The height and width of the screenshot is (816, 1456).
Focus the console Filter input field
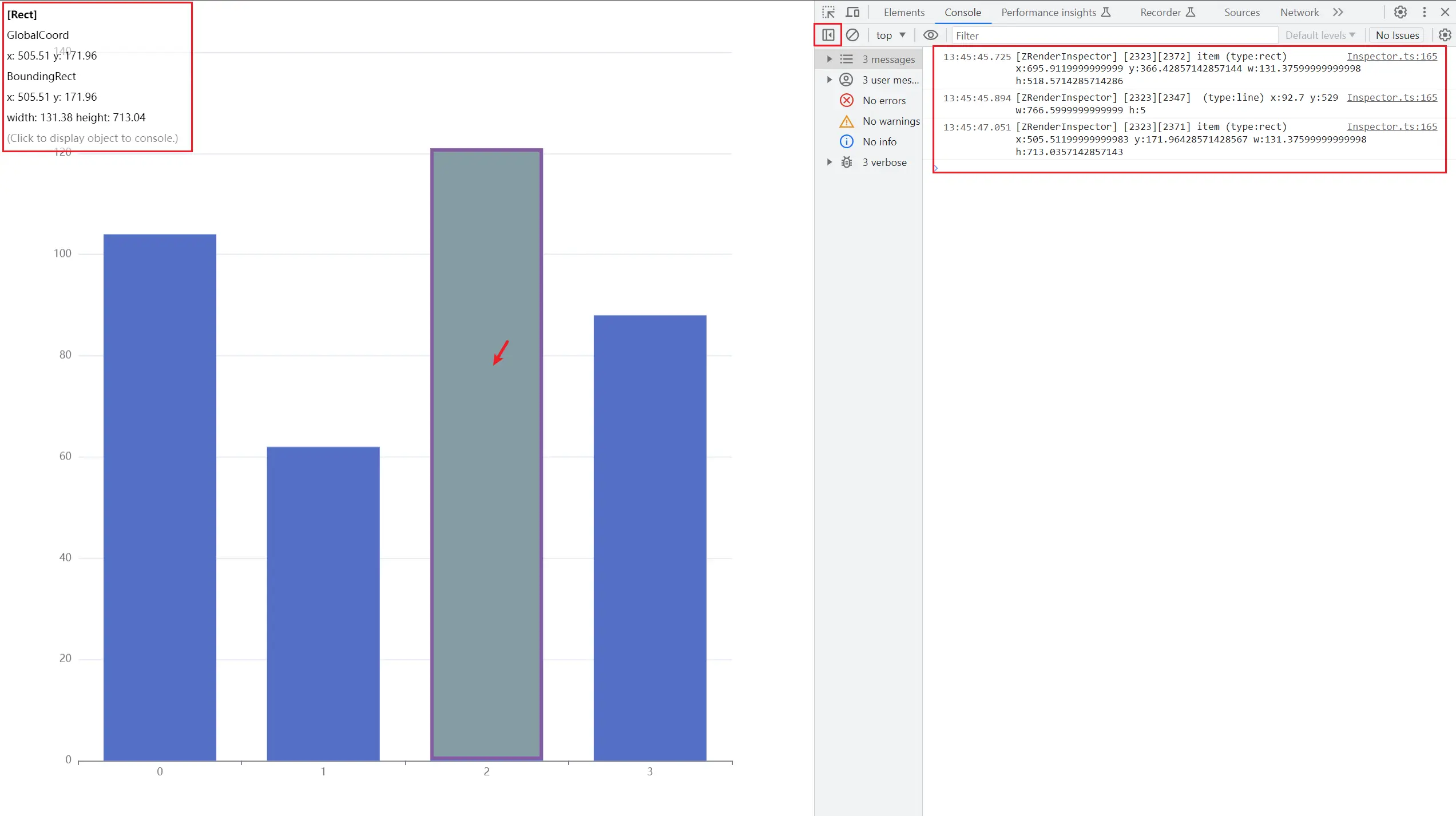point(1115,35)
